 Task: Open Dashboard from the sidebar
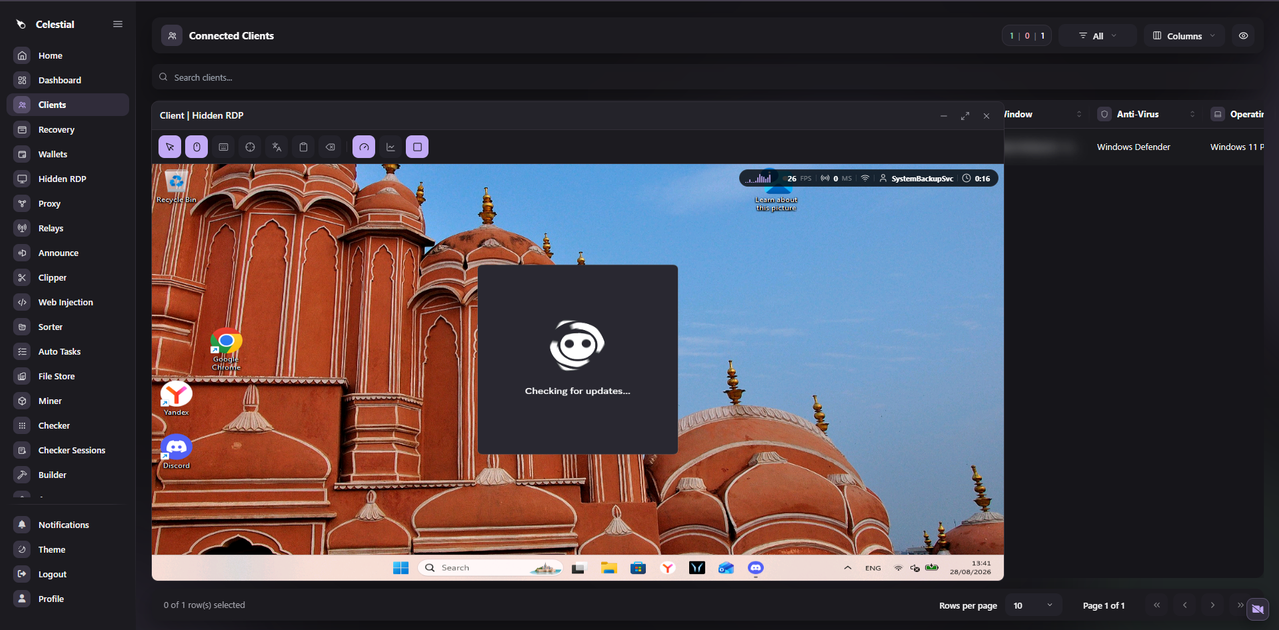(x=68, y=80)
